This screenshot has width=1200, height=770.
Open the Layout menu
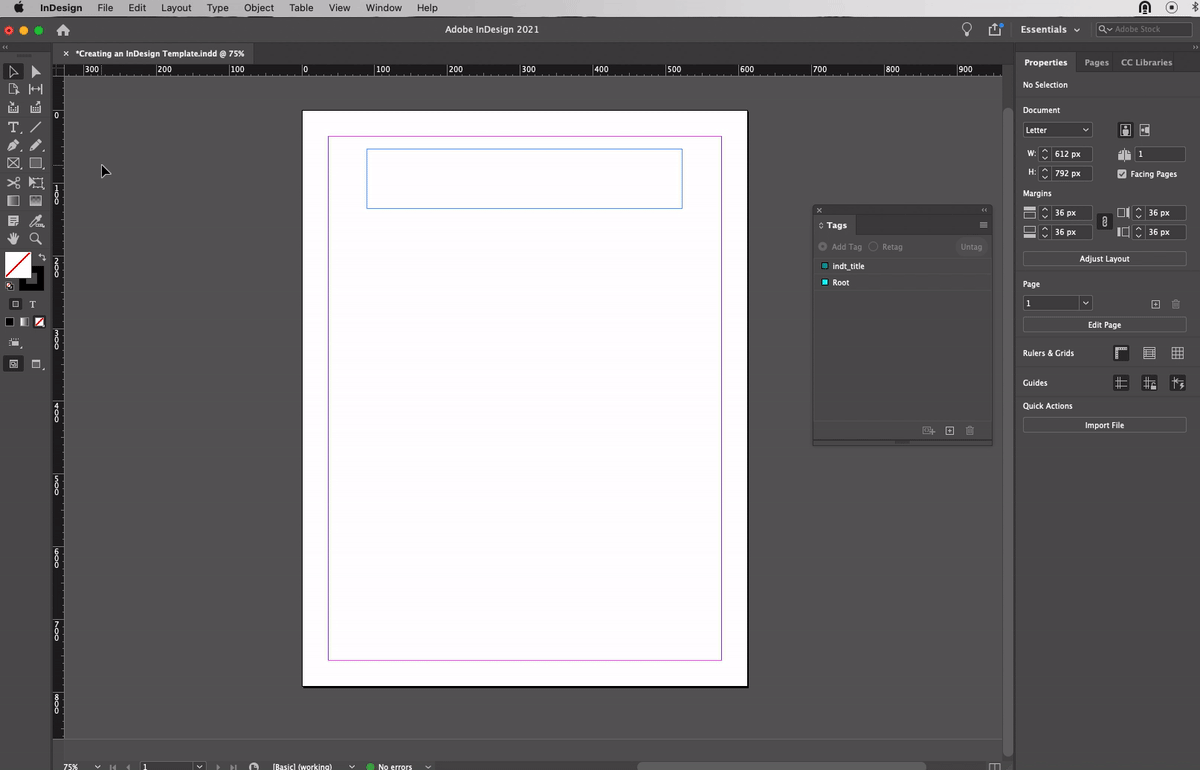pyautogui.click(x=176, y=8)
